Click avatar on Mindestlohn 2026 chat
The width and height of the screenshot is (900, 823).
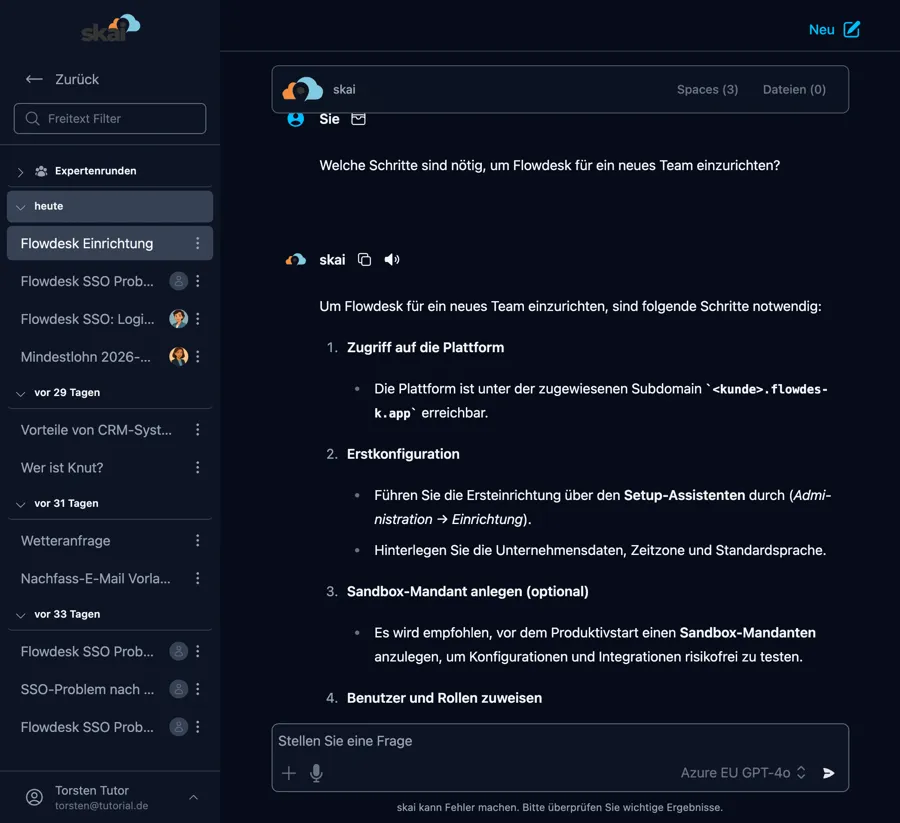[x=179, y=356]
